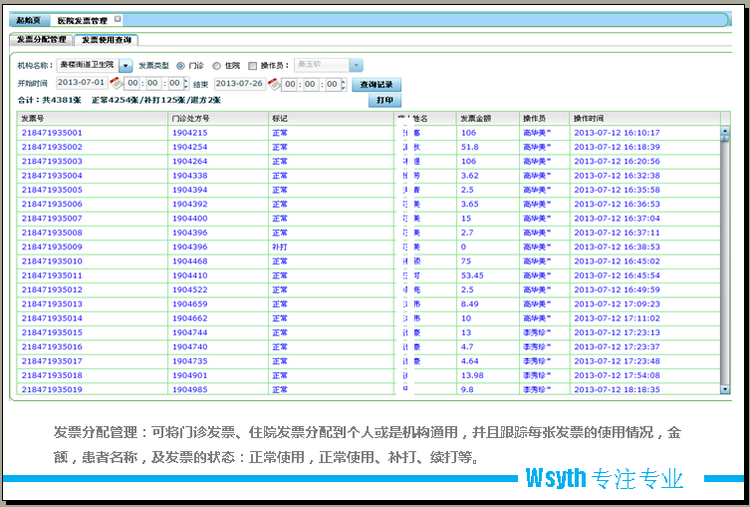The width and height of the screenshot is (750, 507).
Task: Click the 补打 mark in row 218471935009
Action: click(280, 247)
